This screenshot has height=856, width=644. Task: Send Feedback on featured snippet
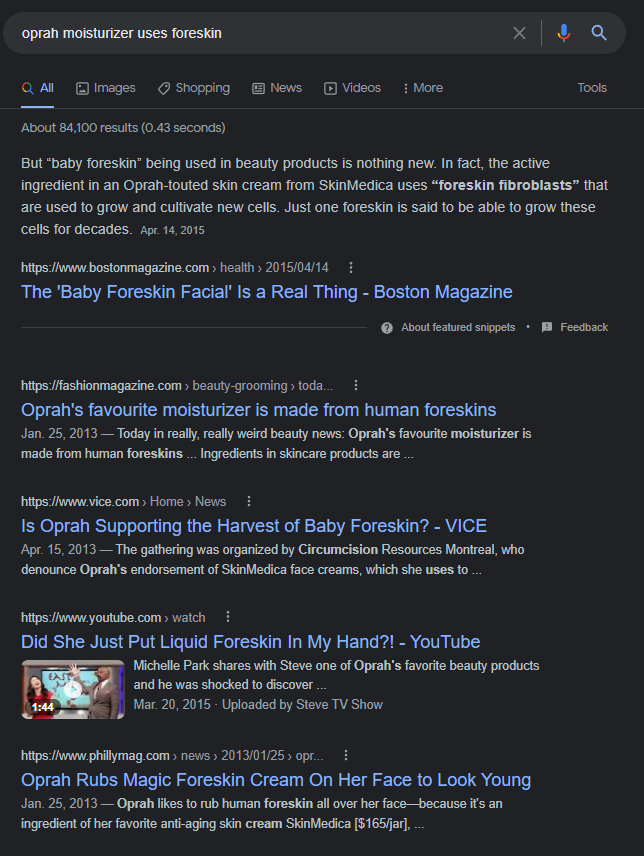pos(575,328)
